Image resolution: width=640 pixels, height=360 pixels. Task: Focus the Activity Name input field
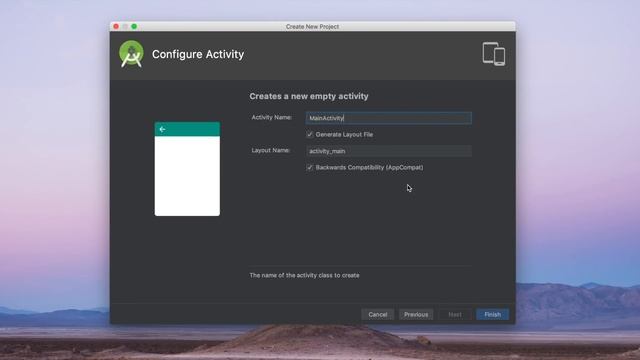point(389,118)
